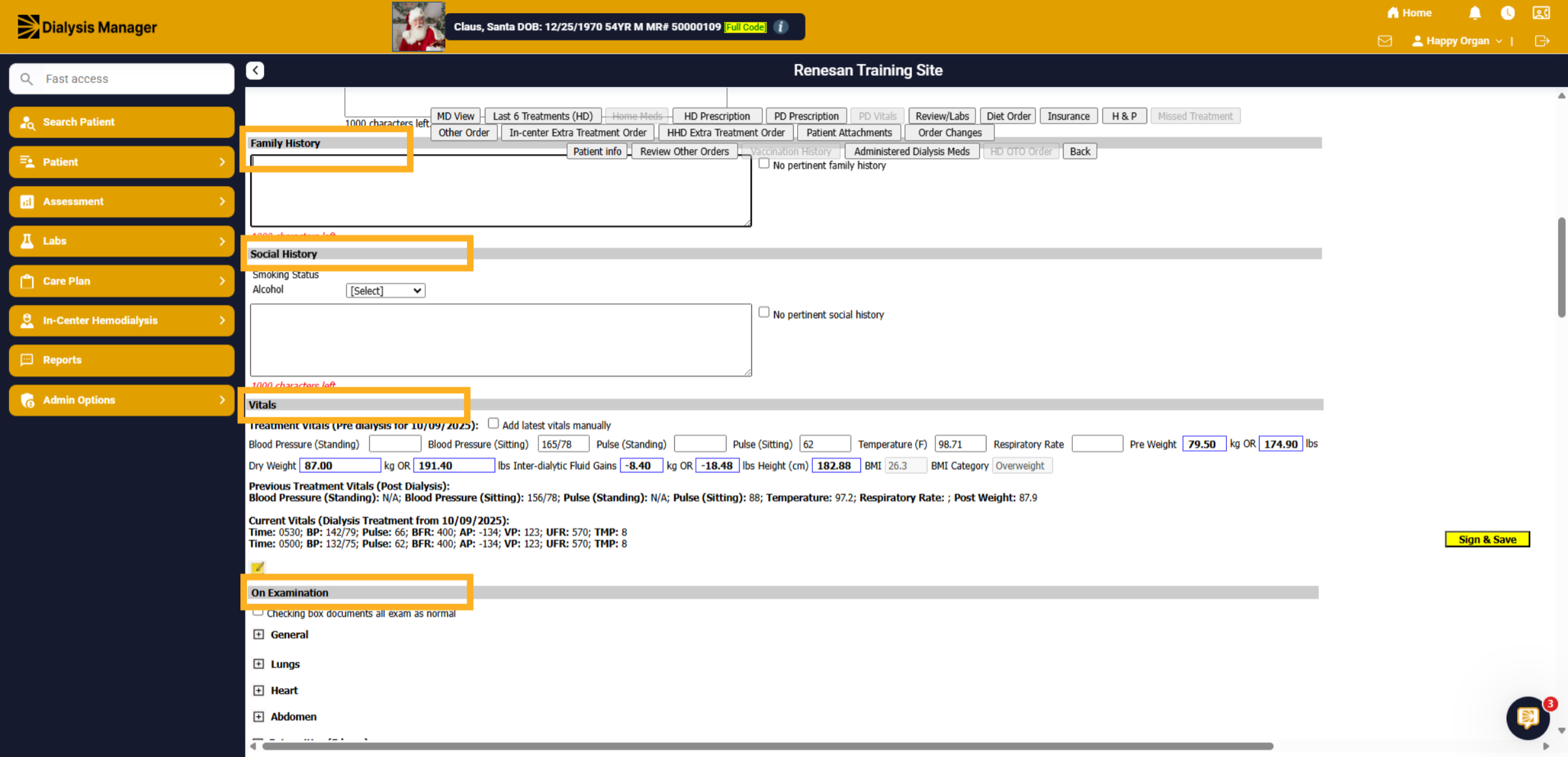Click the Back button
Viewport: 1568px width, 757px height.
(1080, 151)
